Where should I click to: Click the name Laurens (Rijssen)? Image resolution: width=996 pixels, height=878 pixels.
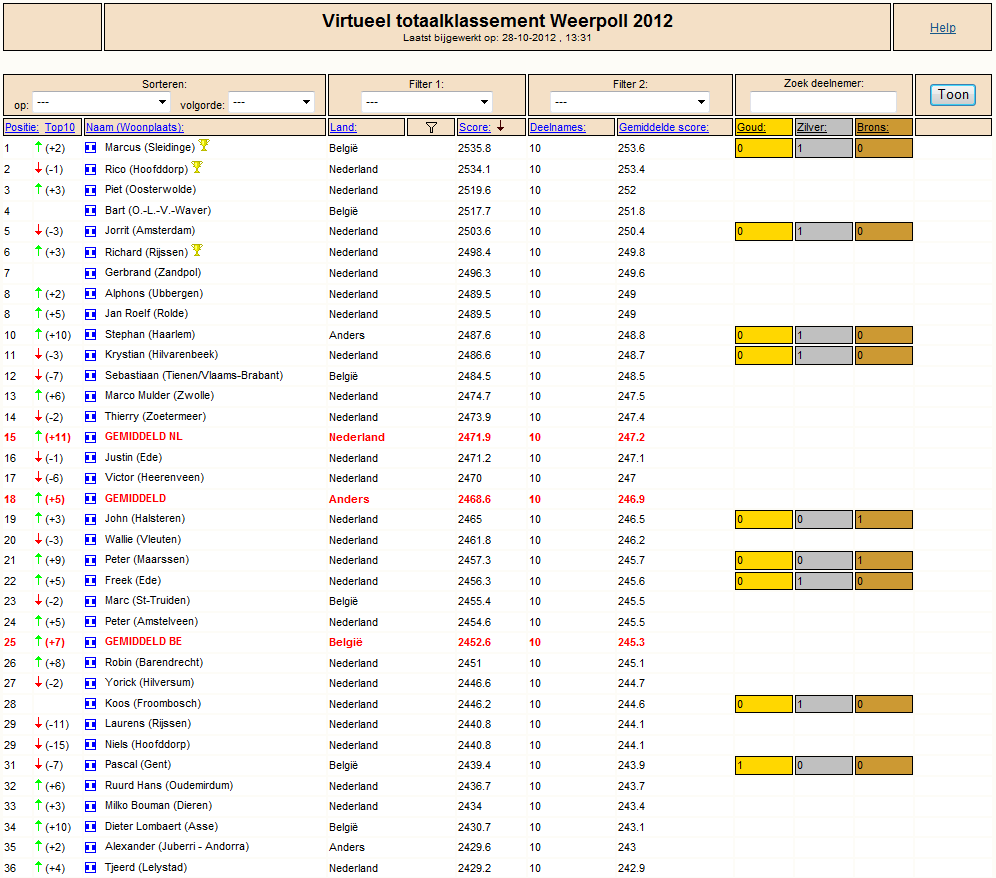click(x=148, y=723)
